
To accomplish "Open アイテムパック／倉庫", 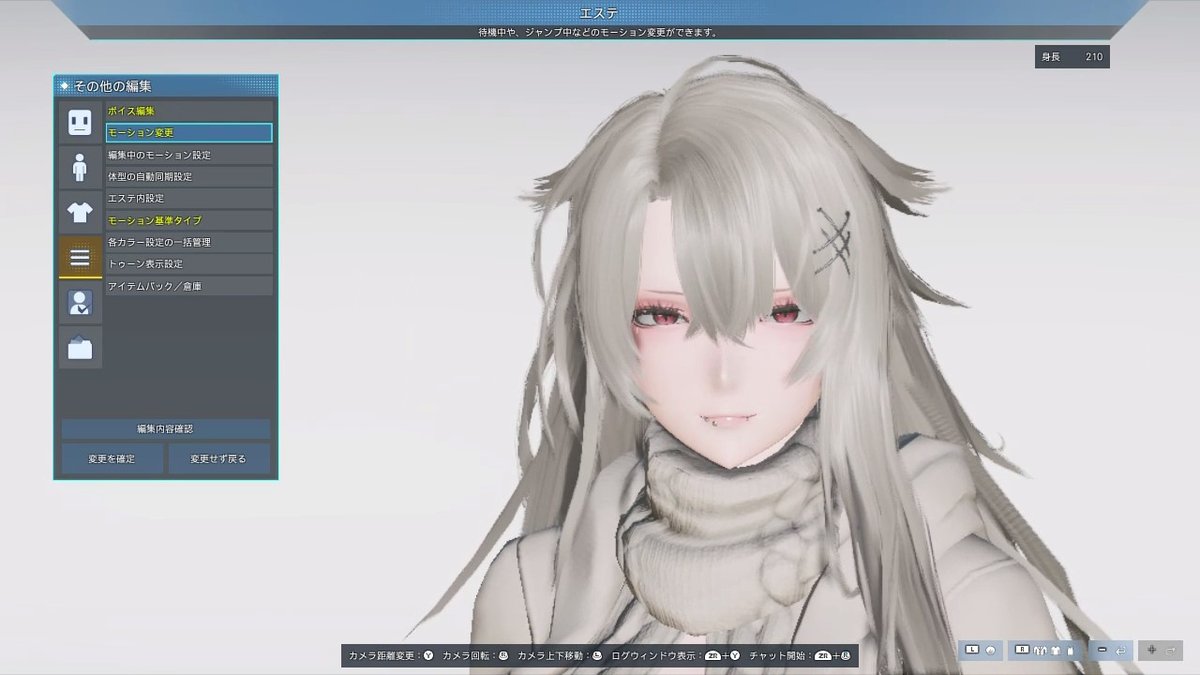I will (x=189, y=286).
